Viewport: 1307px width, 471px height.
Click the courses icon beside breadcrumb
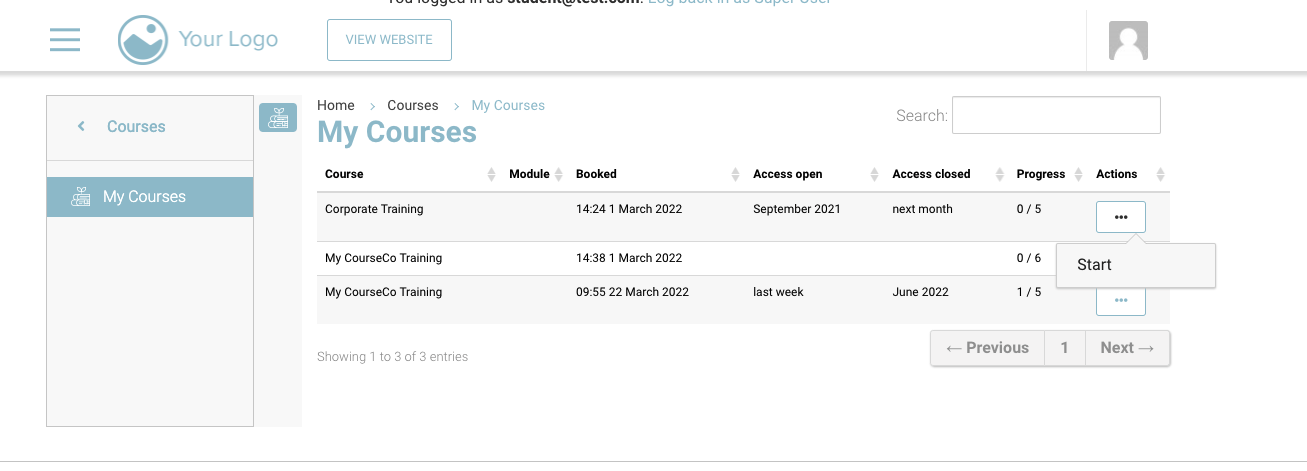[x=278, y=118]
